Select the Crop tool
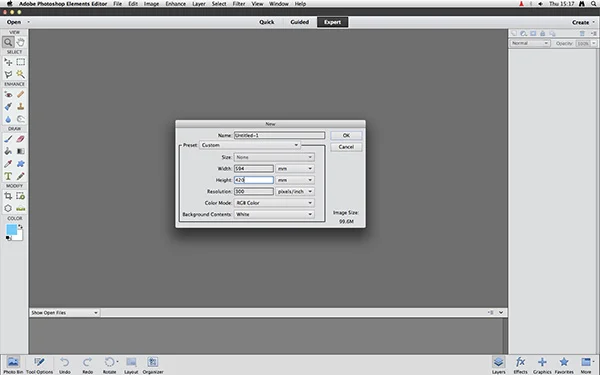 (x=8, y=196)
